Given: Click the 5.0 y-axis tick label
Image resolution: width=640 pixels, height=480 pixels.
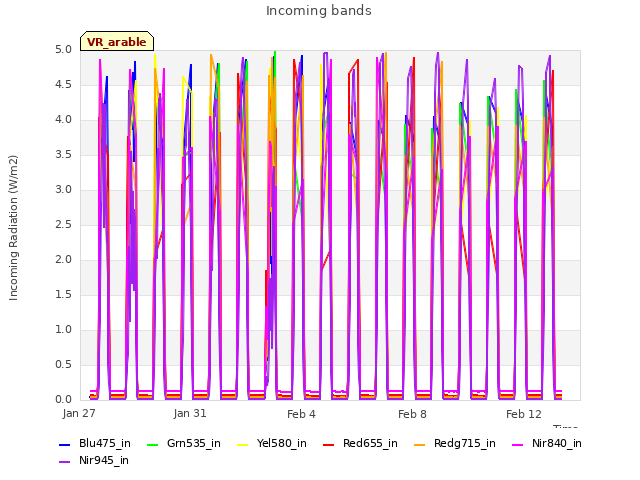Looking at the screenshot, I should click(63, 50).
